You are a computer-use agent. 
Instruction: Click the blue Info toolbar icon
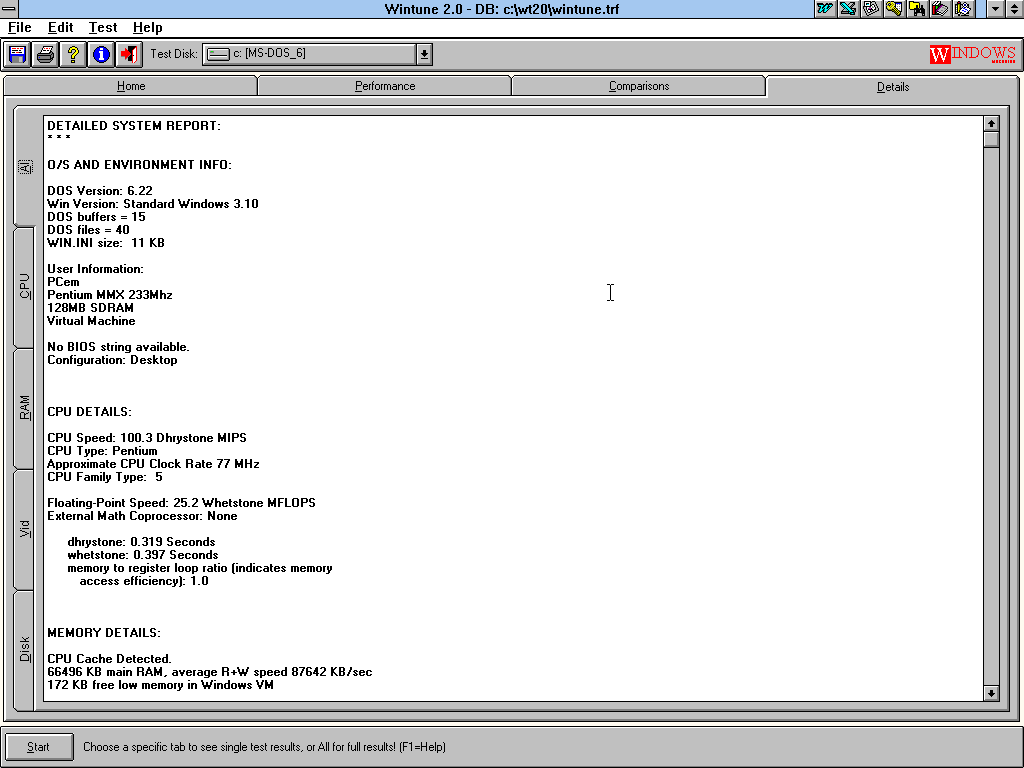[x=101, y=54]
